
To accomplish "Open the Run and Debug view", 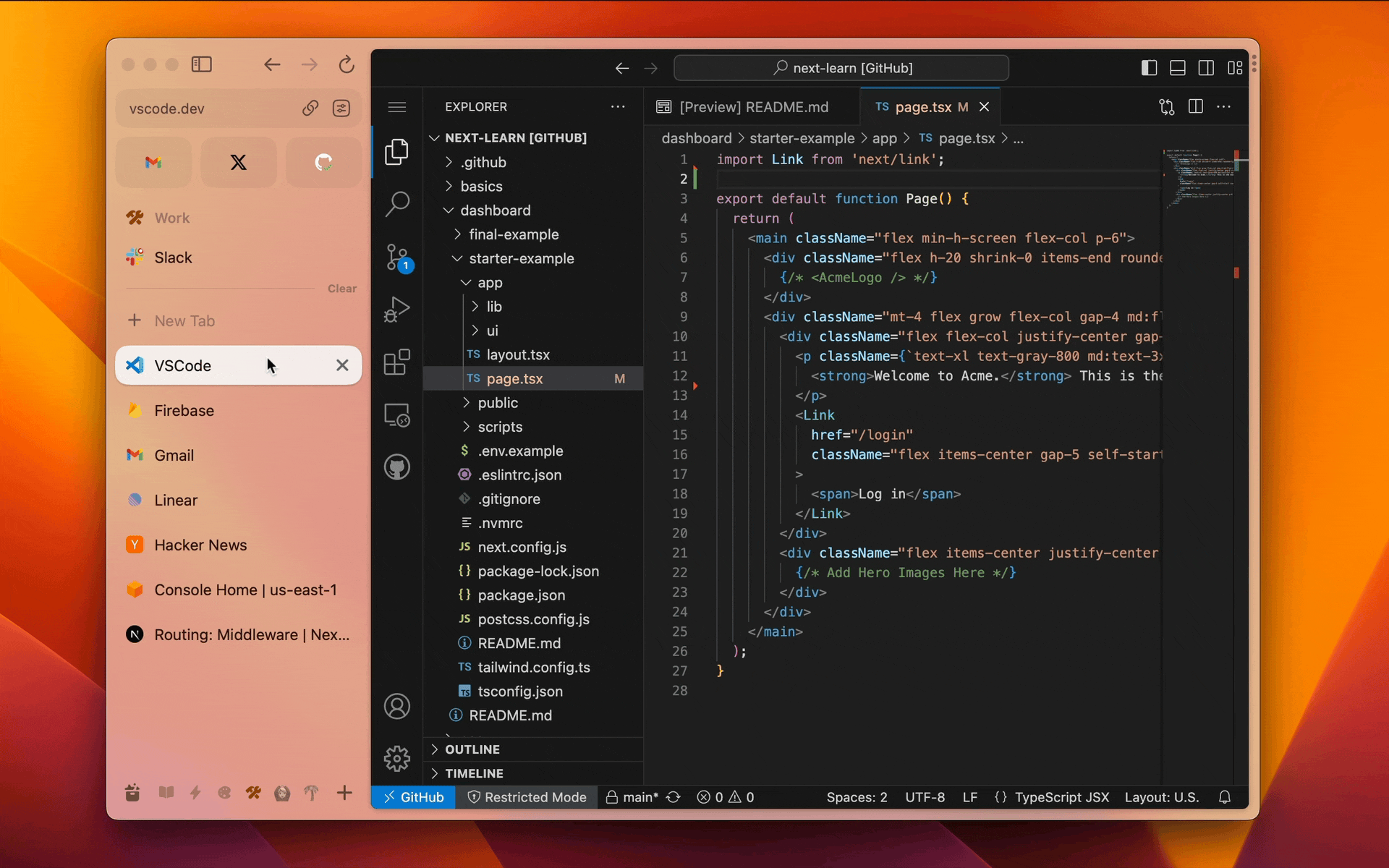I will tap(396, 310).
